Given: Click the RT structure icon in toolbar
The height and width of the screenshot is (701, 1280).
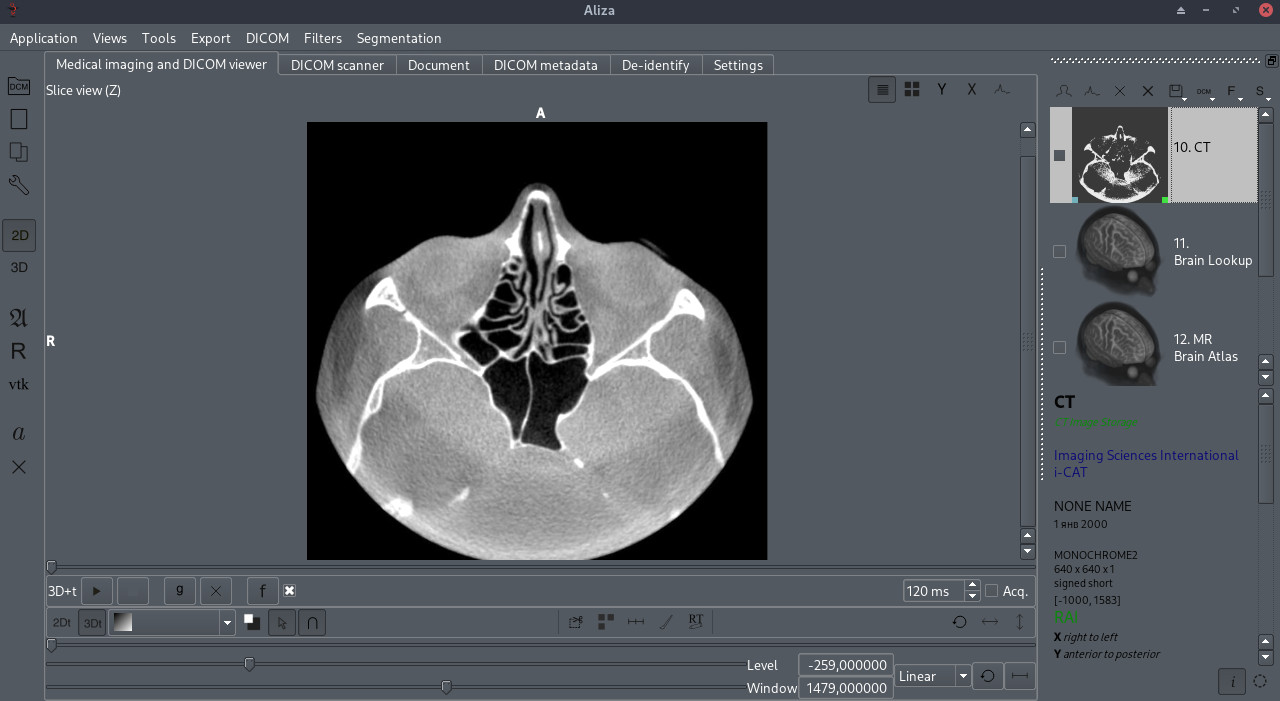Looking at the screenshot, I should pos(696,622).
